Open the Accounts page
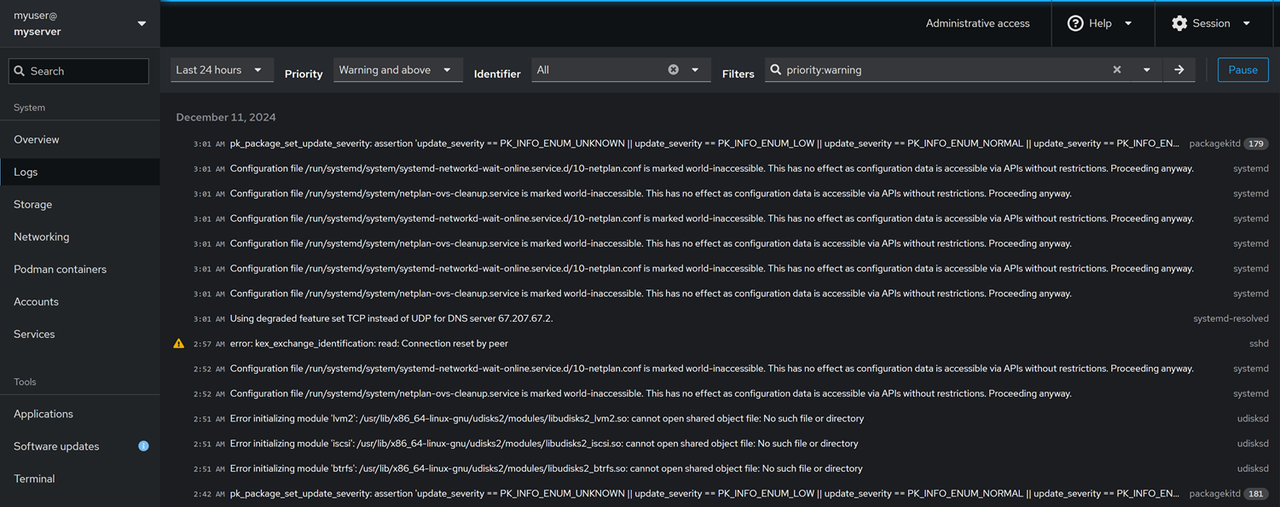 (x=80, y=301)
